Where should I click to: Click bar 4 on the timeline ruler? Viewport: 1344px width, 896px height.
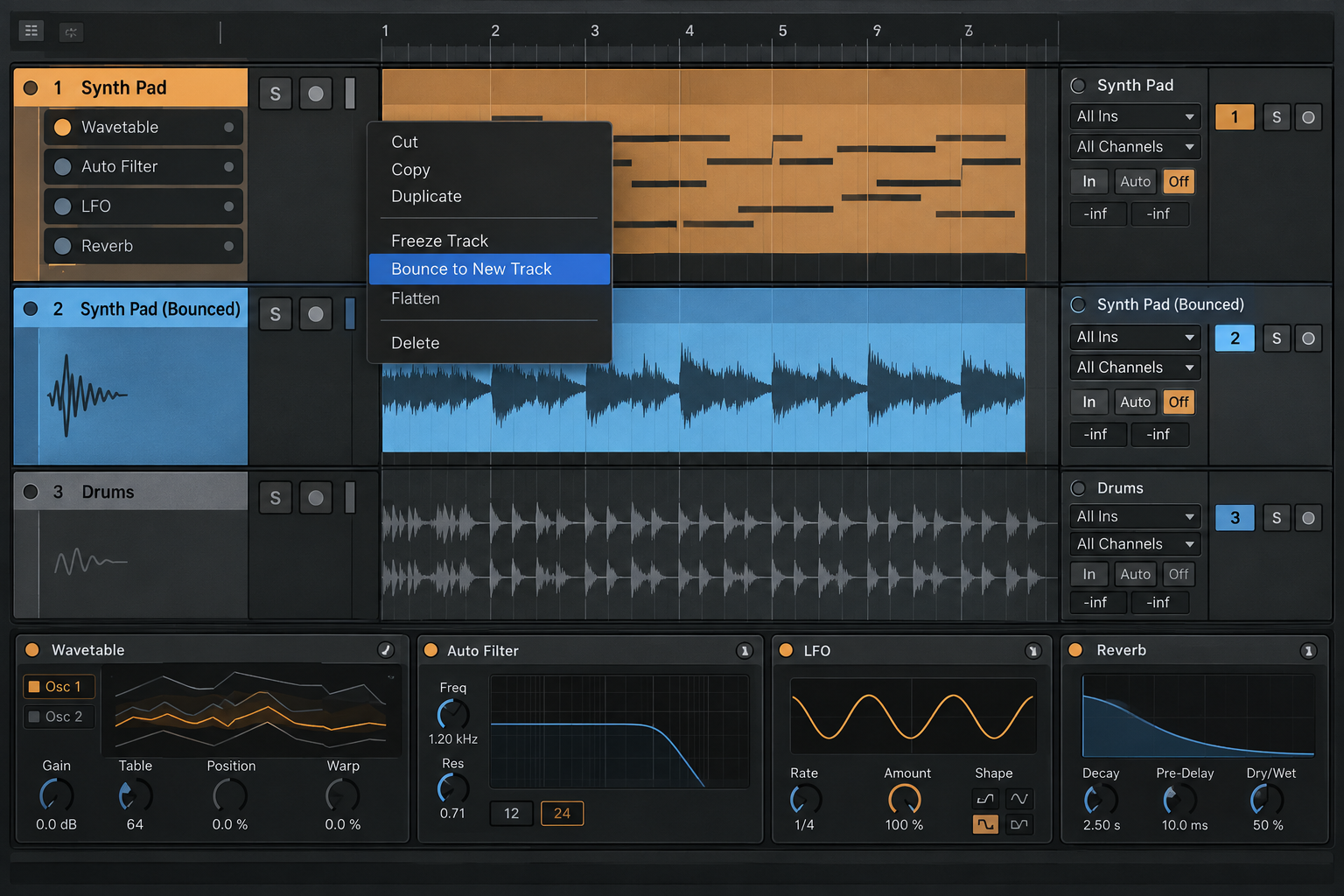[689, 31]
